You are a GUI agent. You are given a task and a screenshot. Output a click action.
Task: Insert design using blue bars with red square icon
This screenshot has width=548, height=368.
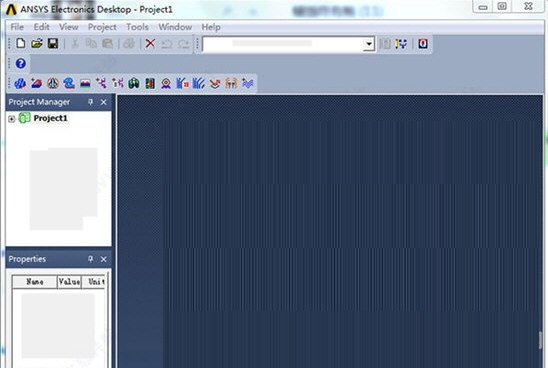[182, 84]
